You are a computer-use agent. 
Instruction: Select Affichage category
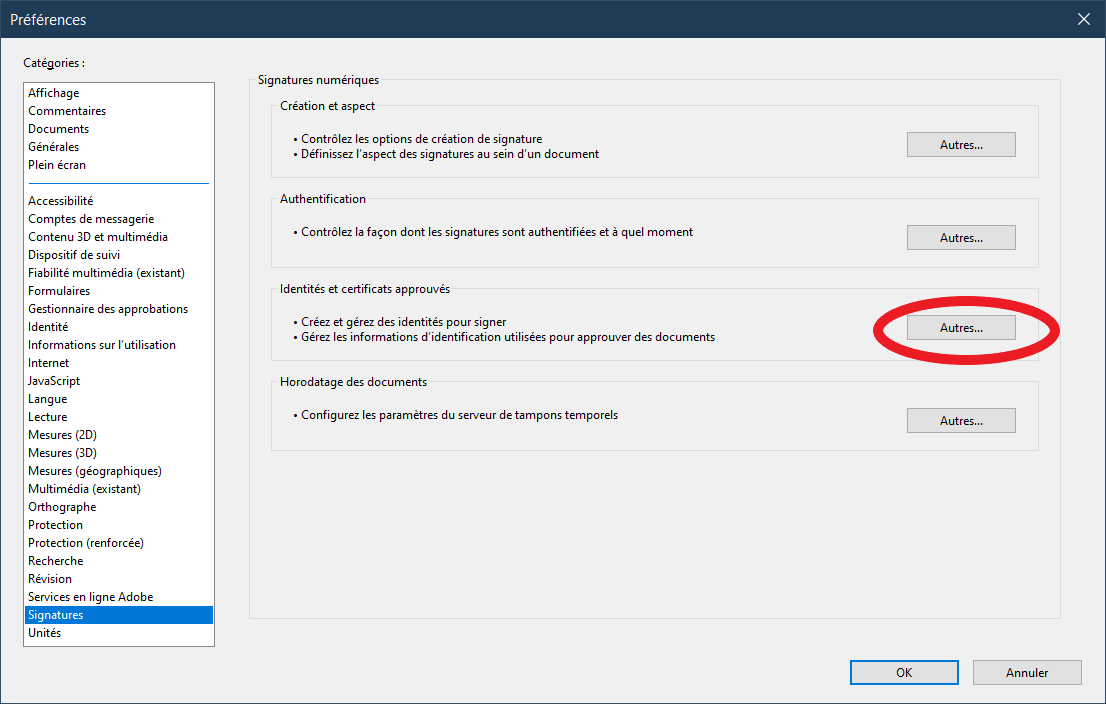(54, 93)
